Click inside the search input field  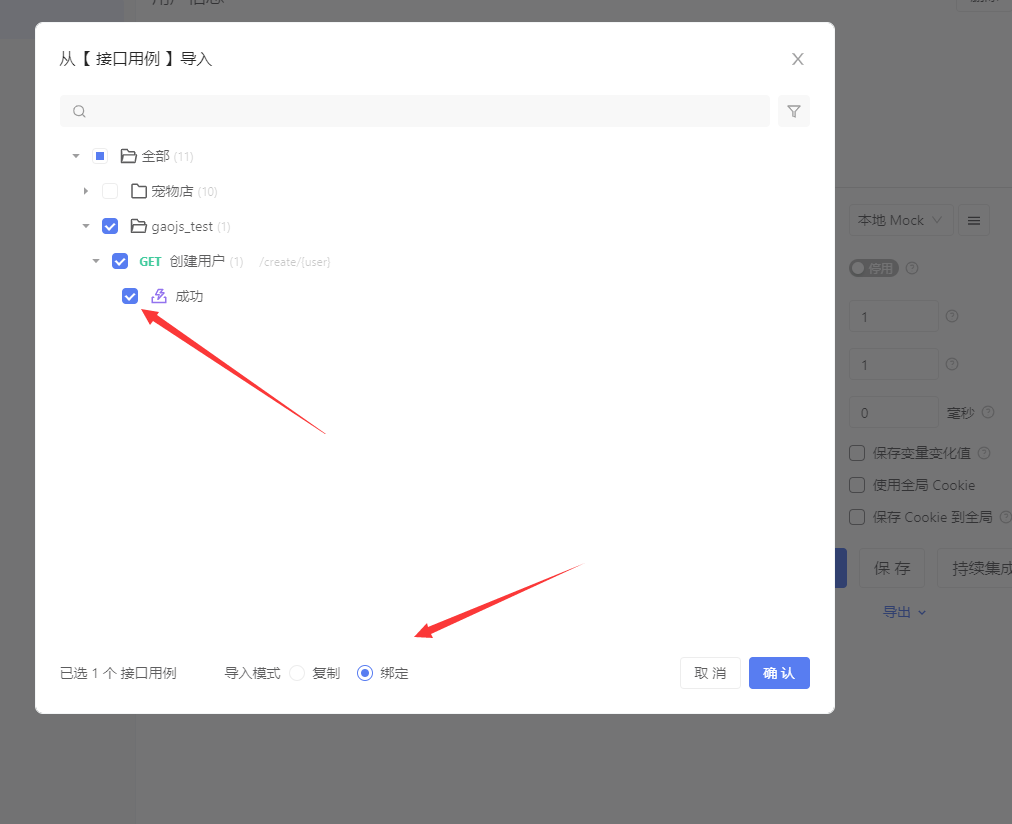415,111
